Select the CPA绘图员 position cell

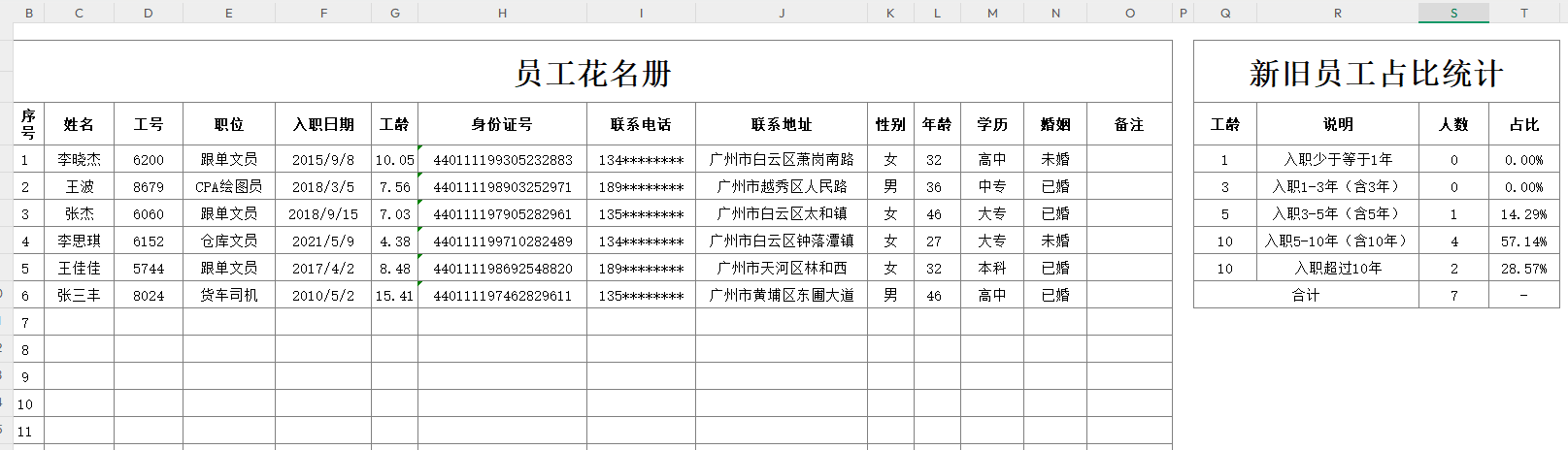[228, 186]
